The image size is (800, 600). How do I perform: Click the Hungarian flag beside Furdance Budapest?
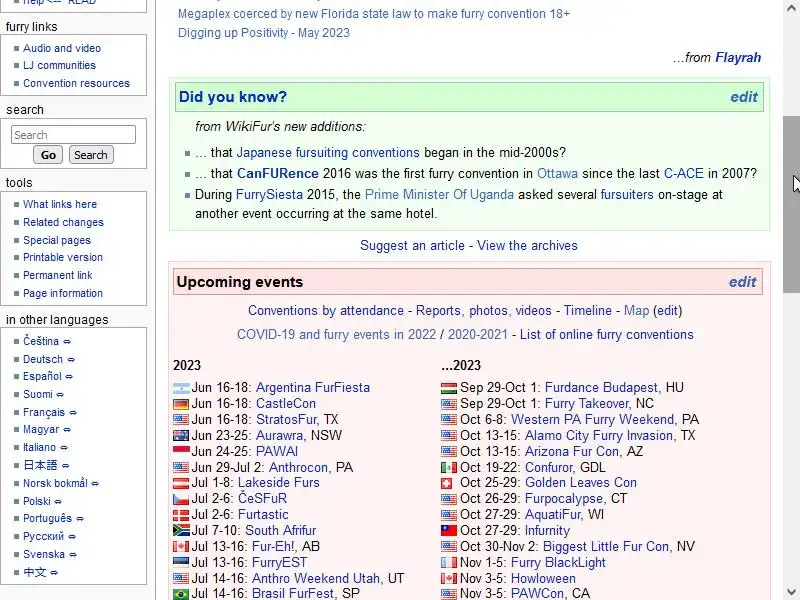tap(448, 388)
